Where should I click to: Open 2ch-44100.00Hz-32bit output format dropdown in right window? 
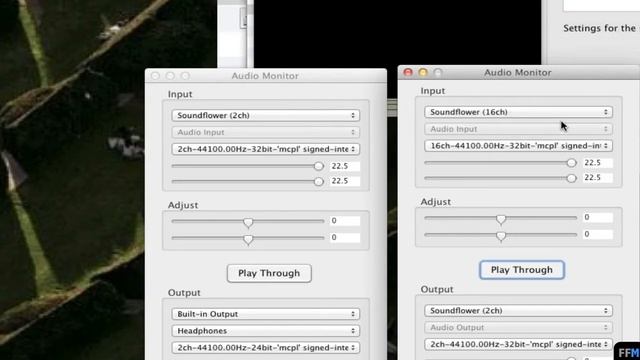click(x=518, y=344)
